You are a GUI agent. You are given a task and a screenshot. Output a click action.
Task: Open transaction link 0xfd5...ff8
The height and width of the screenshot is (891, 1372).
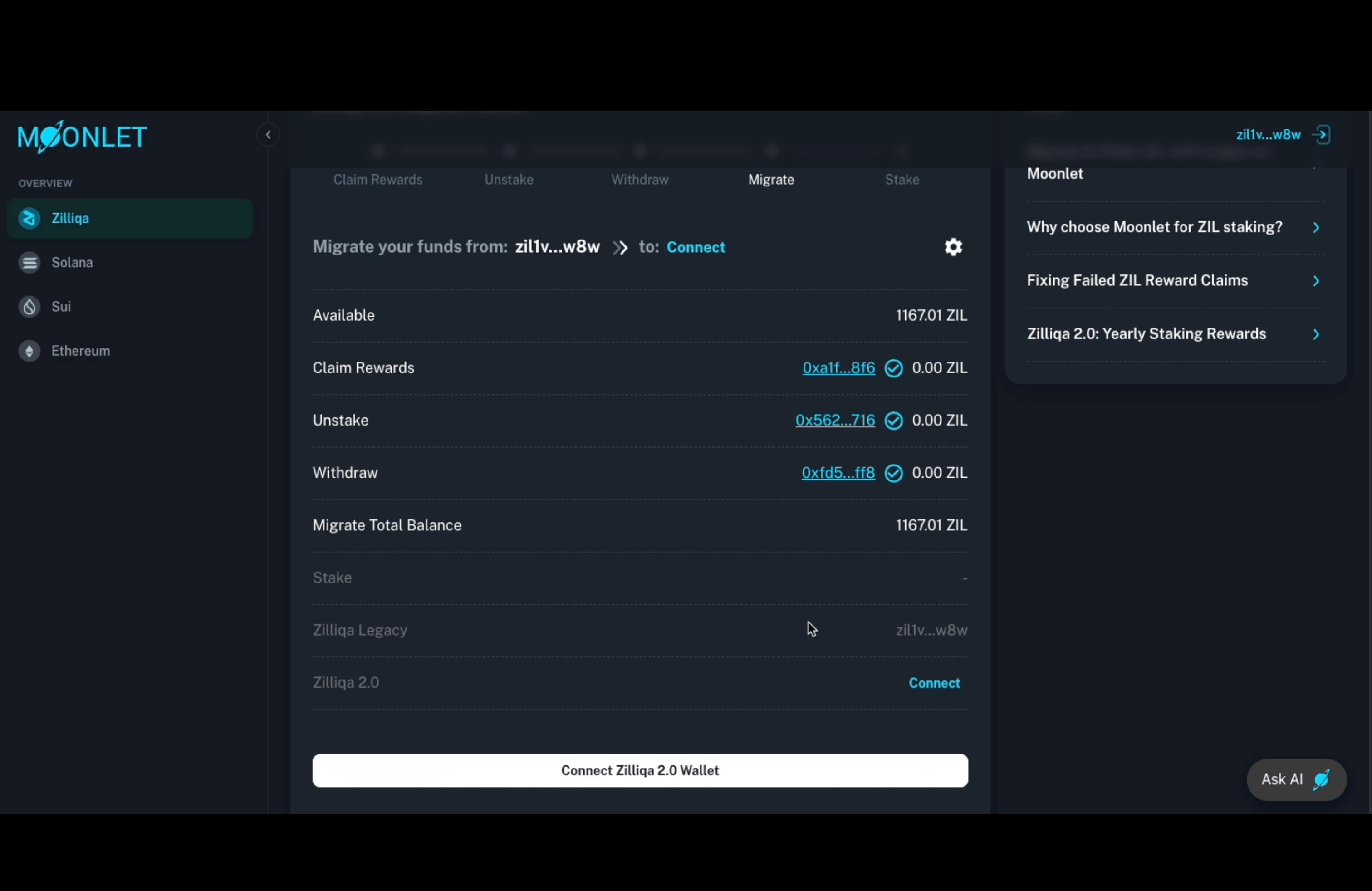[x=838, y=473]
